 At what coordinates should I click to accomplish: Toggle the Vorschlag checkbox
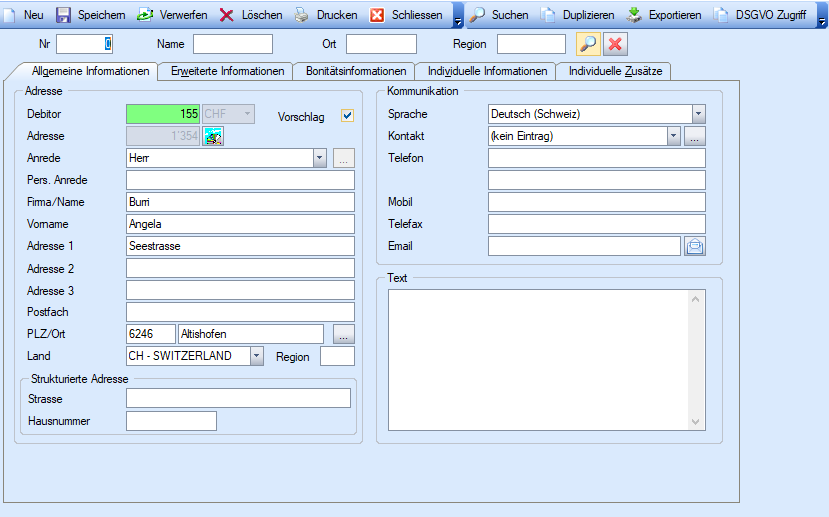tap(348, 115)
